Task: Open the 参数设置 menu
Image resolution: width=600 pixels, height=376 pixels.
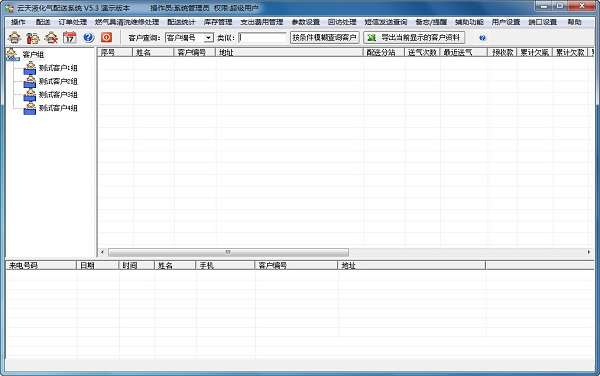Action: 305,22
